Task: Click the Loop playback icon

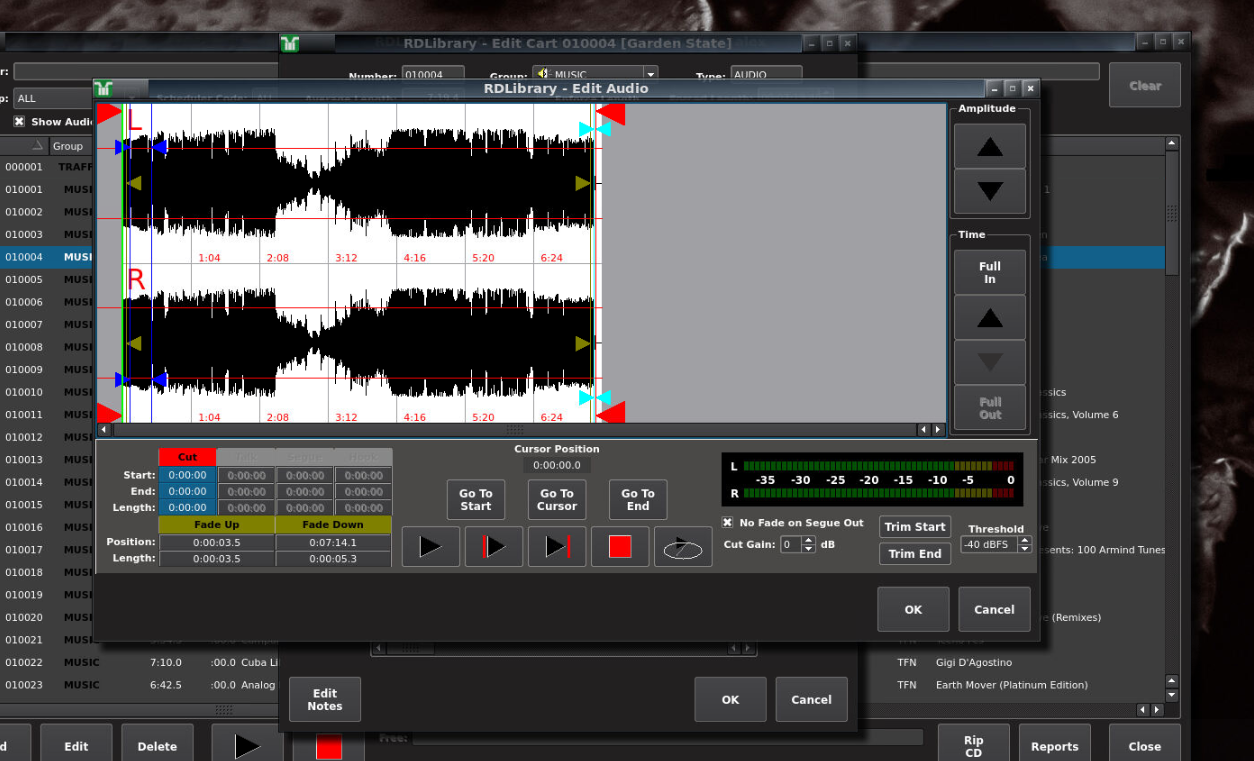Action: pyautogui.click(x=683, y=546)
